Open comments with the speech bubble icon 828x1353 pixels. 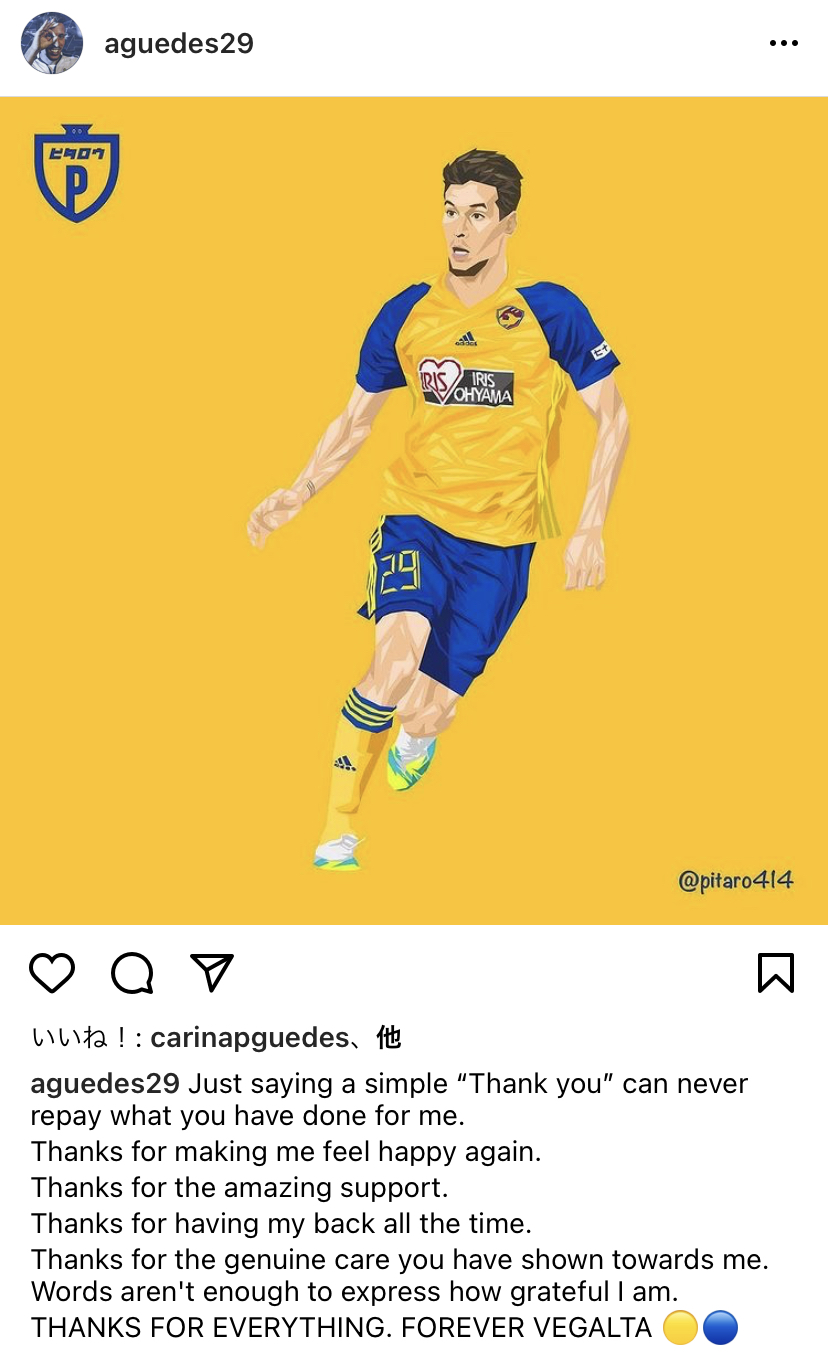[x=132, y=972]
